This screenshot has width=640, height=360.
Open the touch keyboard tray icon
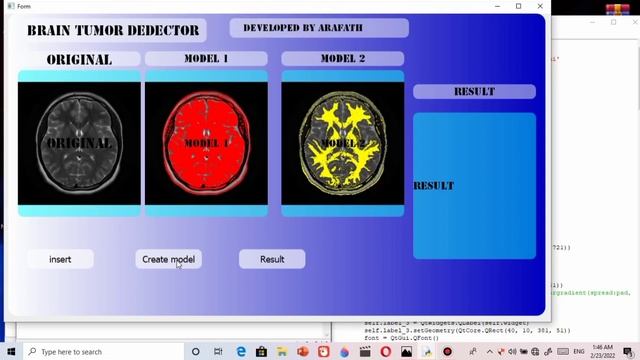click(x=563, y=351)
